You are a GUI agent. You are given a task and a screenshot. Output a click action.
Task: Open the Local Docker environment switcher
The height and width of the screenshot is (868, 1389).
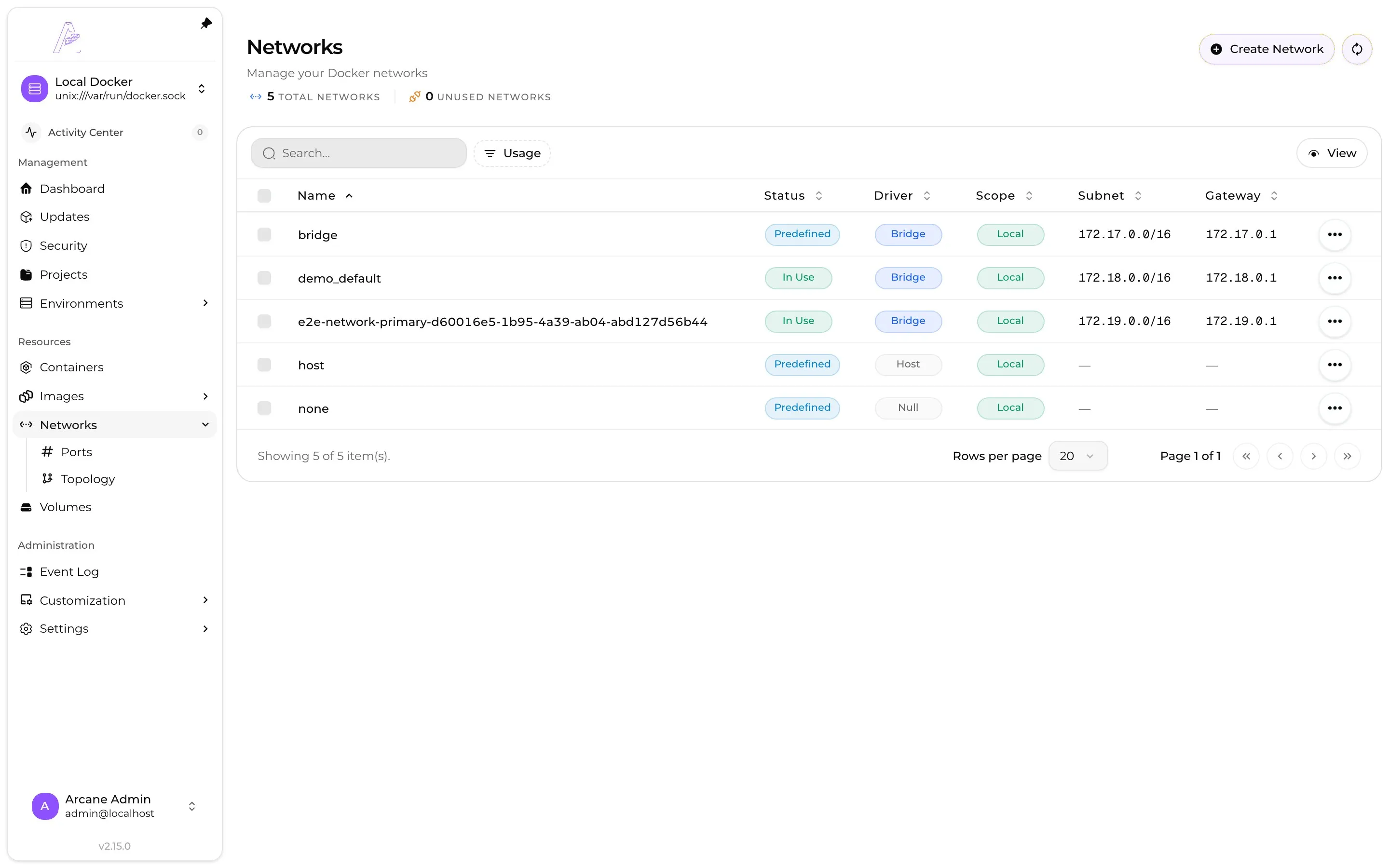(x=115, y=88)
